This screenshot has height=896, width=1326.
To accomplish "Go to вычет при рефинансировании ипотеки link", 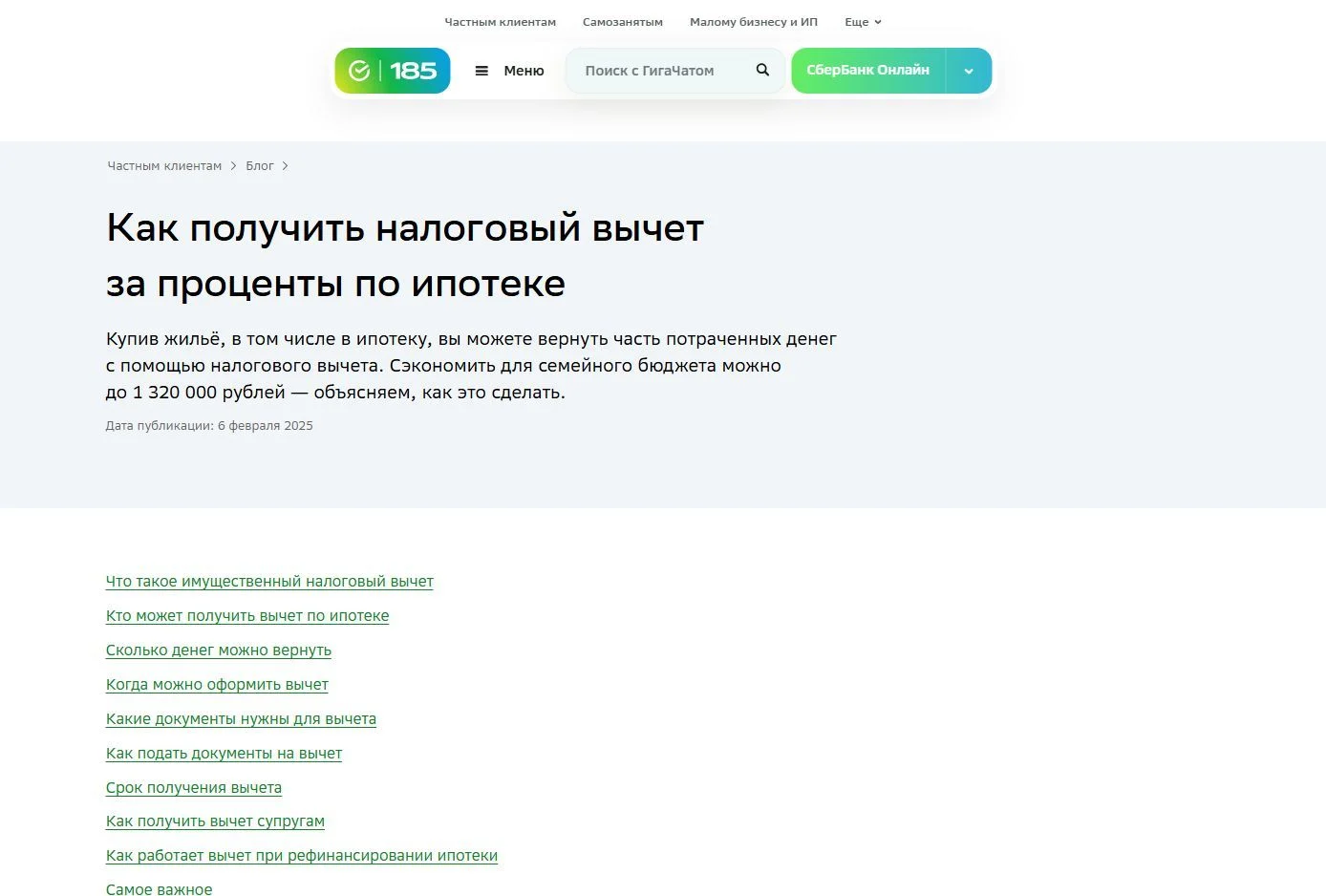I will [x=302, y=856].
